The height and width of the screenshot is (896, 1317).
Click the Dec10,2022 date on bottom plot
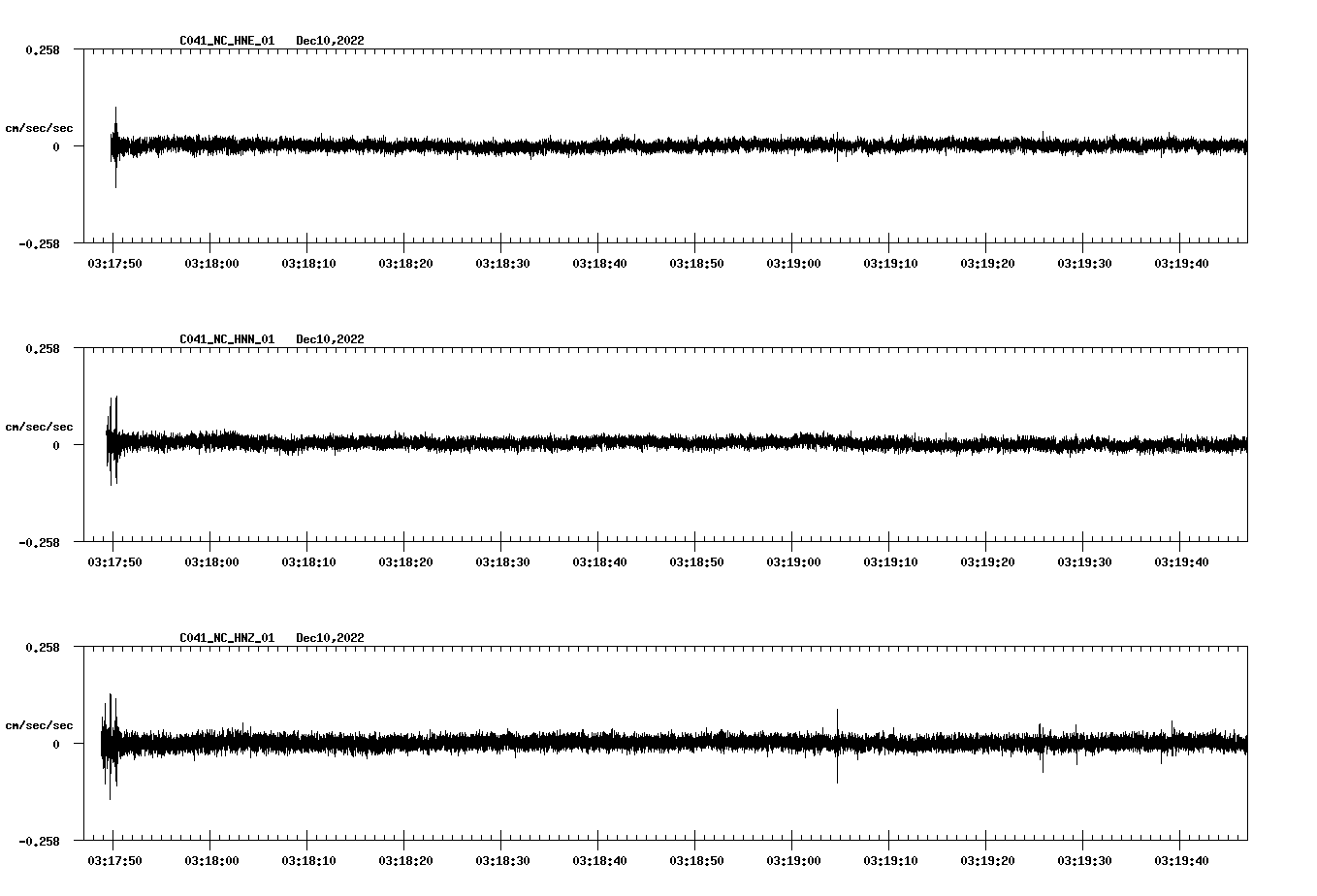coord(331,638)
